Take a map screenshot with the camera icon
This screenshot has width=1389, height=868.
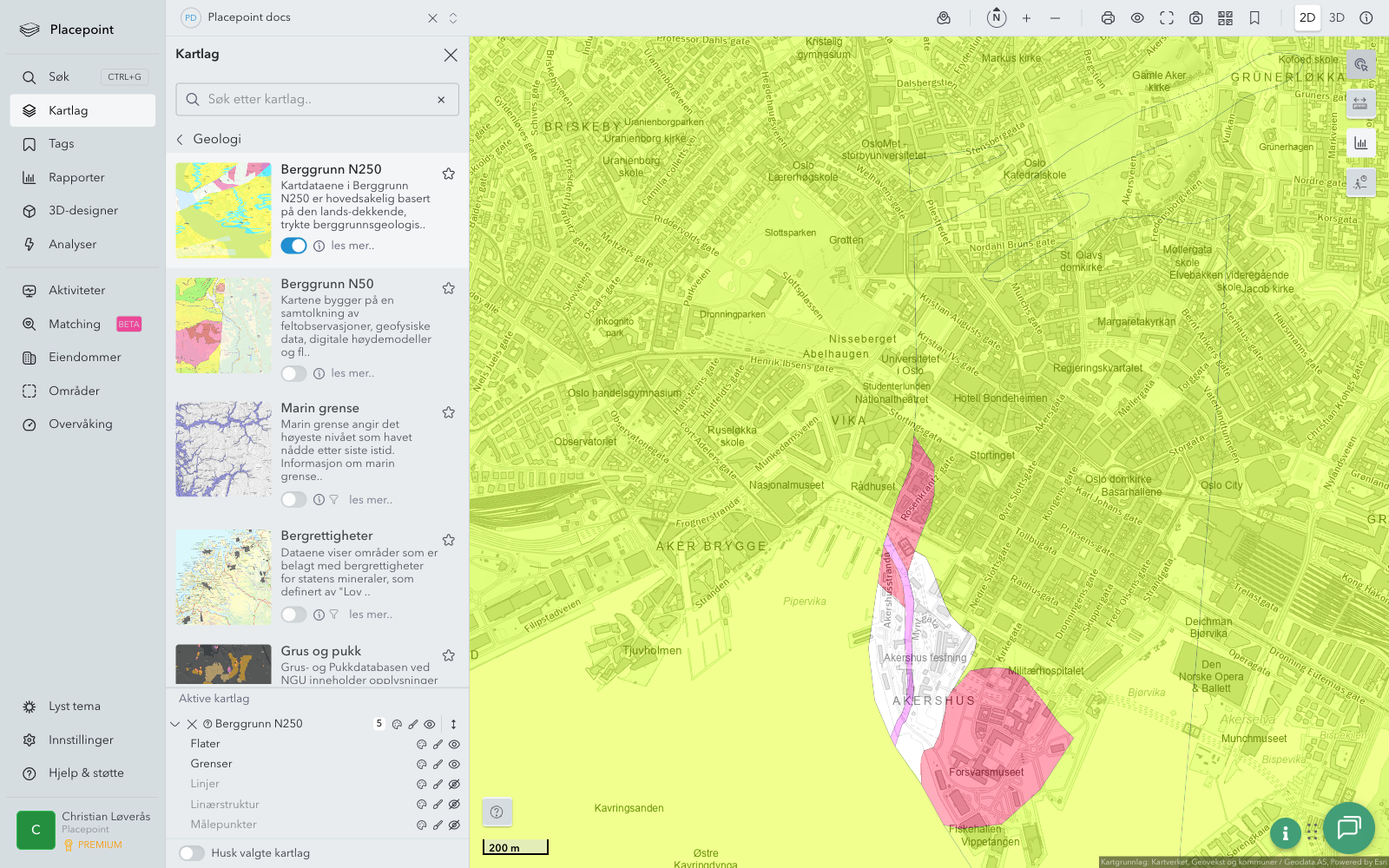tap(1196, 18)
